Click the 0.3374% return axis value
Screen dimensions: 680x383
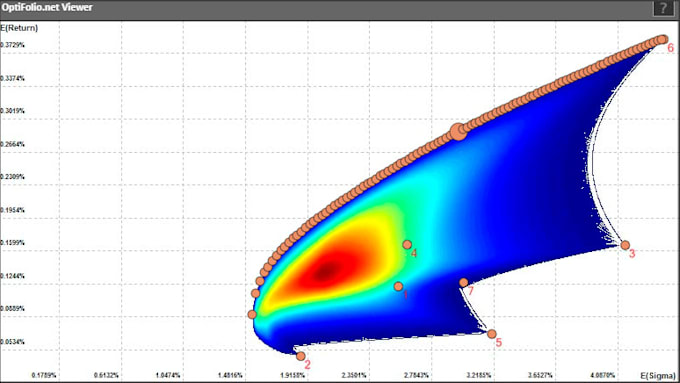[x=13, y=79]
